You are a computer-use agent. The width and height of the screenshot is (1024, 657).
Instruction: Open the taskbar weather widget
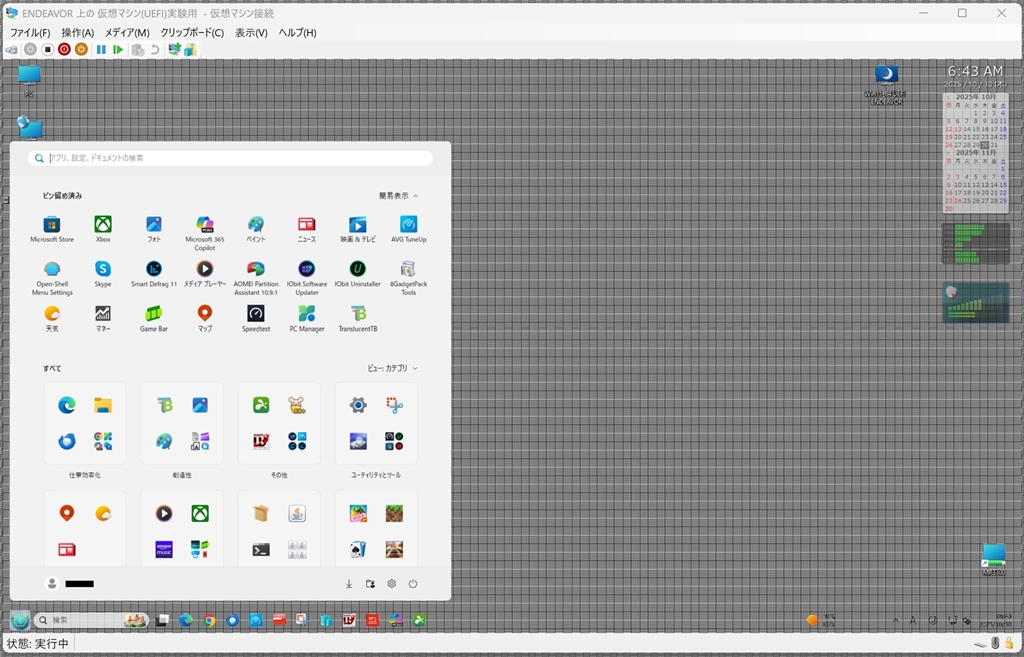(820, 620)
